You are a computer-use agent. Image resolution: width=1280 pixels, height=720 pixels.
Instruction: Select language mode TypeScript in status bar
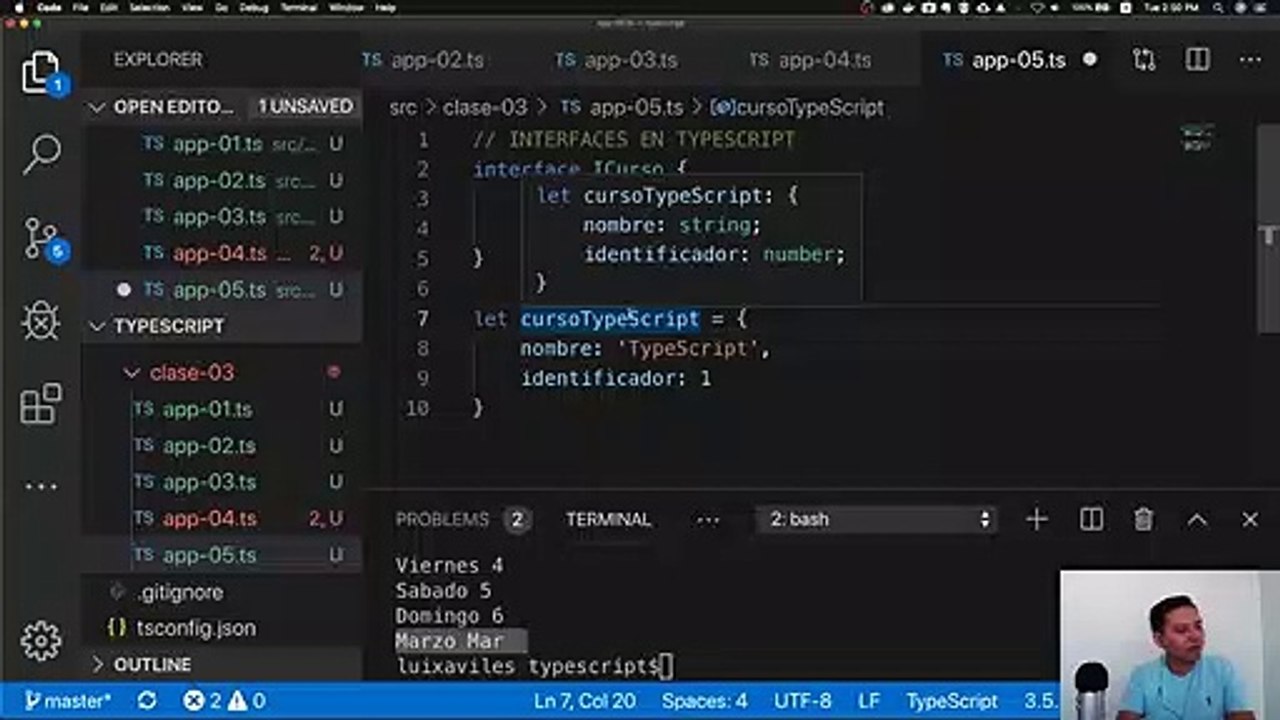[x=952, y=700]
